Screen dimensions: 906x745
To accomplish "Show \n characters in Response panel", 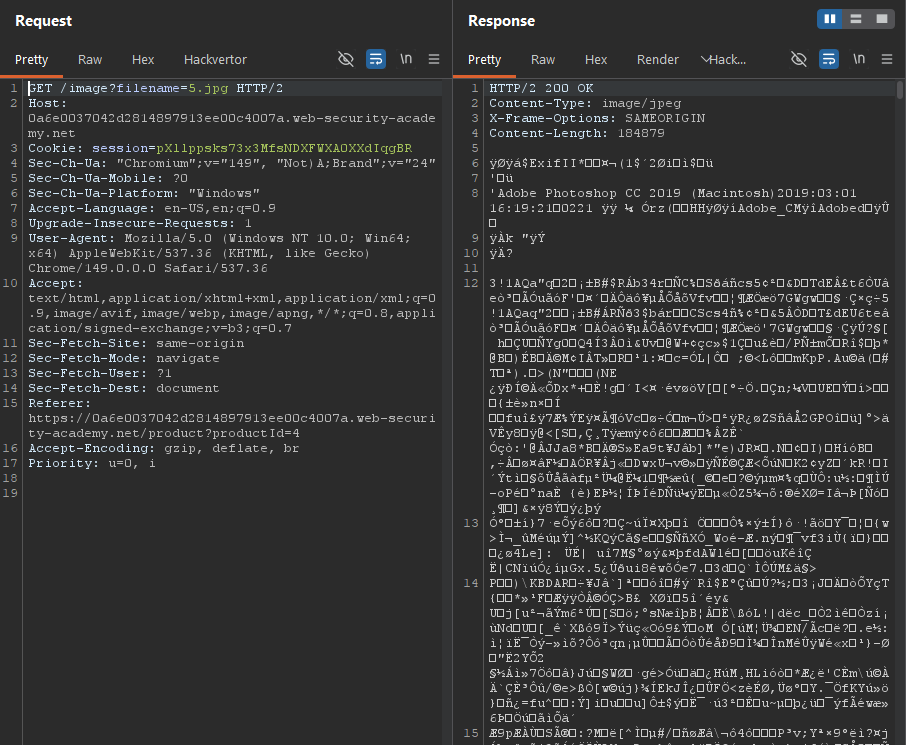I will click(x=859, y=59).
